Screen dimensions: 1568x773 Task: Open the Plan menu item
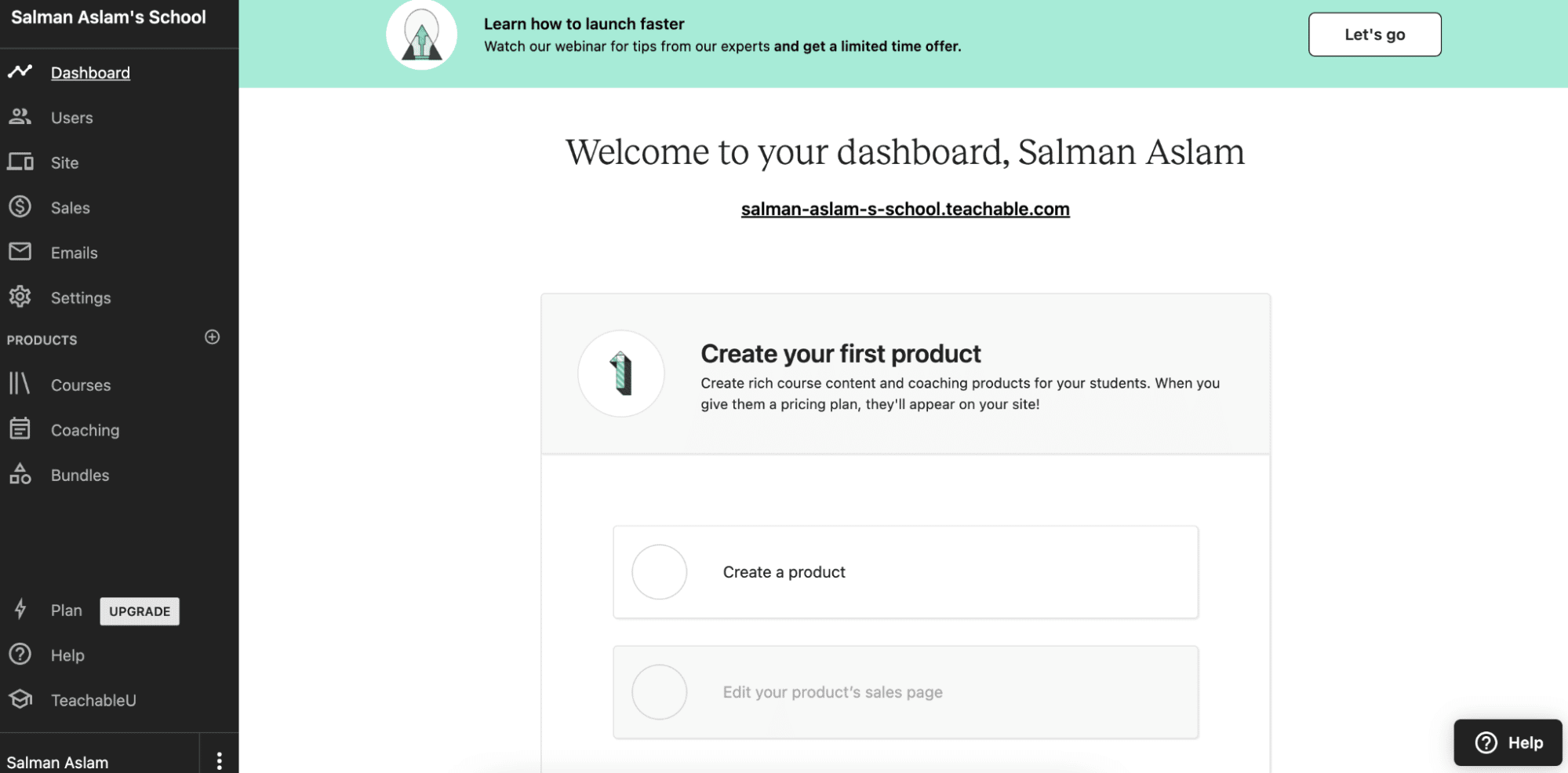[x=66, y=610]
